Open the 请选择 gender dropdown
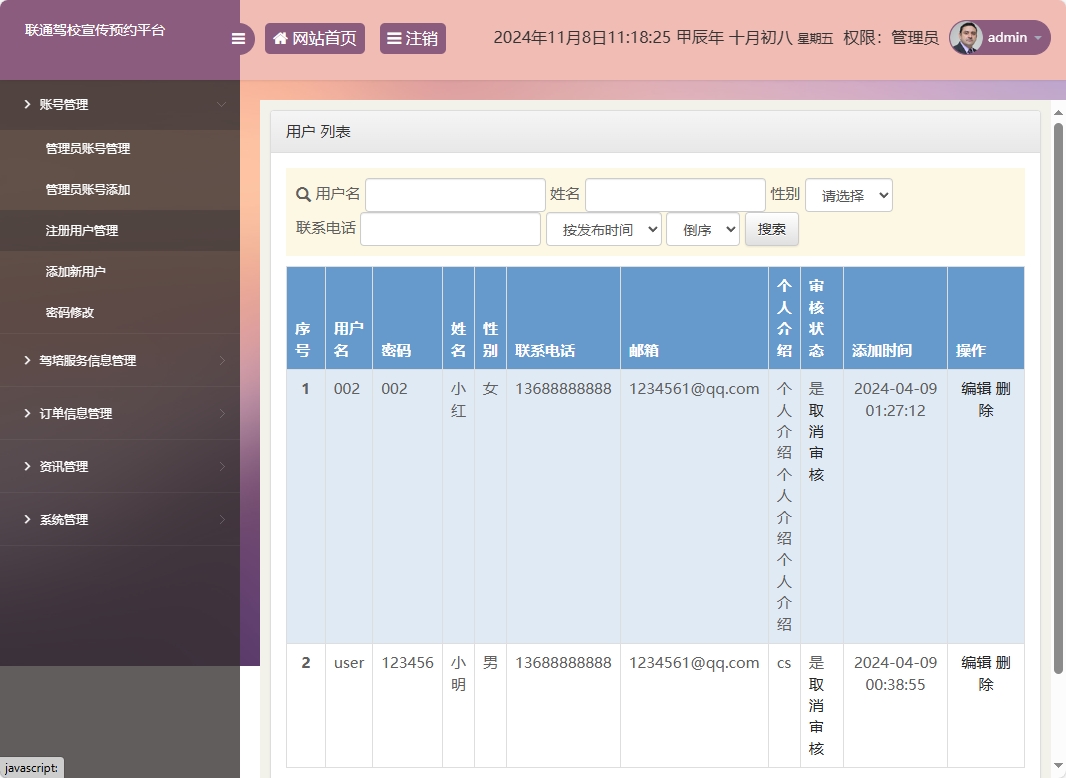This screenshot has width=1066, height=778. (x=848, y=194)
